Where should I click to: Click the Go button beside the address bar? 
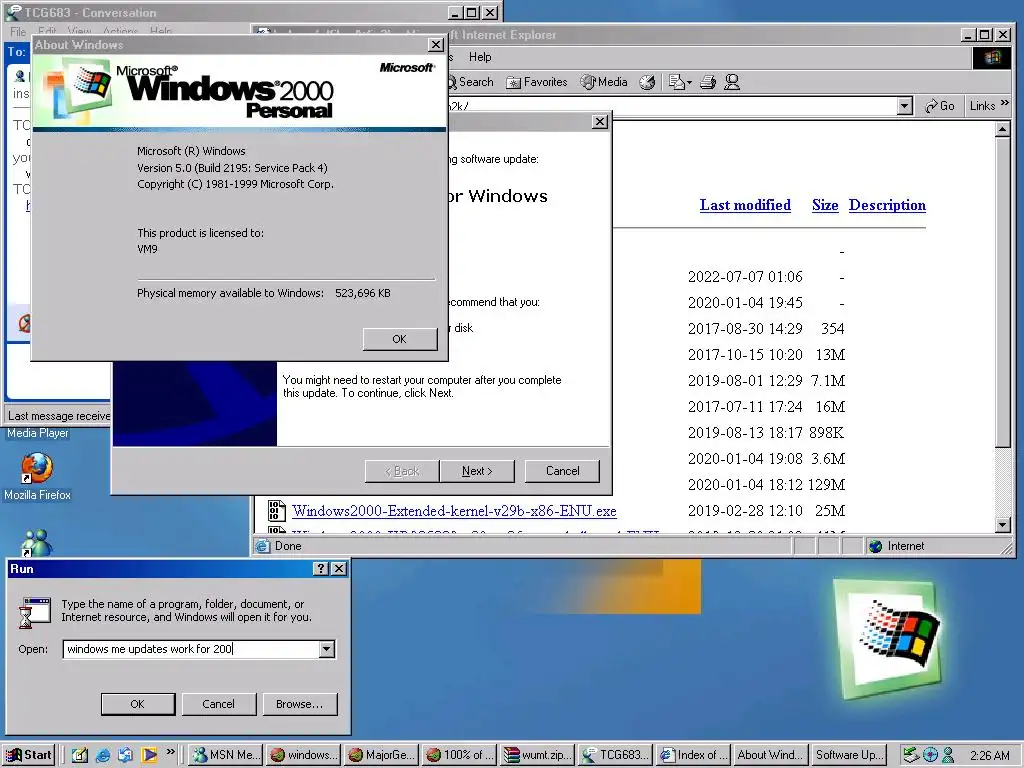click(x=940, y=106)
